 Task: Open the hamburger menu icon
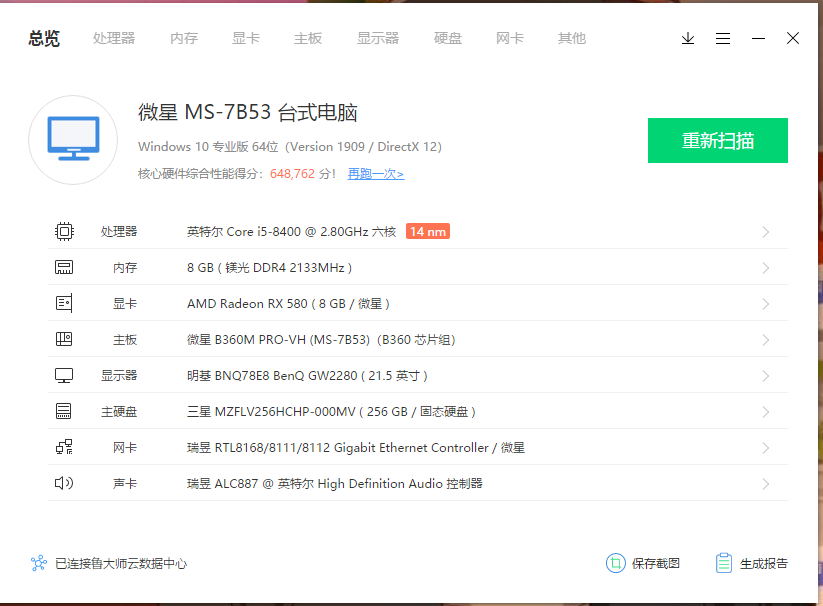[x=723, y=38]
